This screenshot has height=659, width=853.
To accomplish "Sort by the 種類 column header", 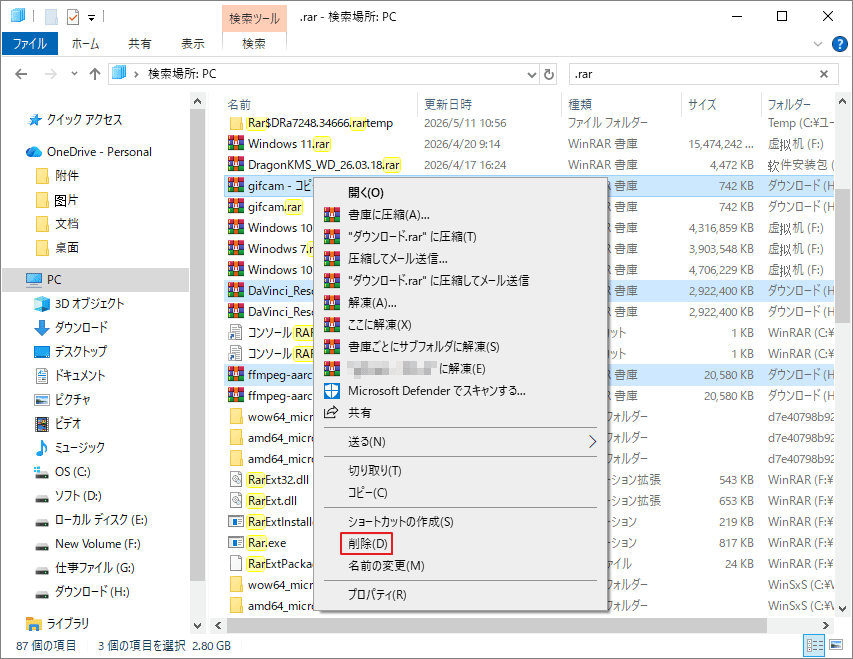I will pyautogui.click(x=580, y=104).
